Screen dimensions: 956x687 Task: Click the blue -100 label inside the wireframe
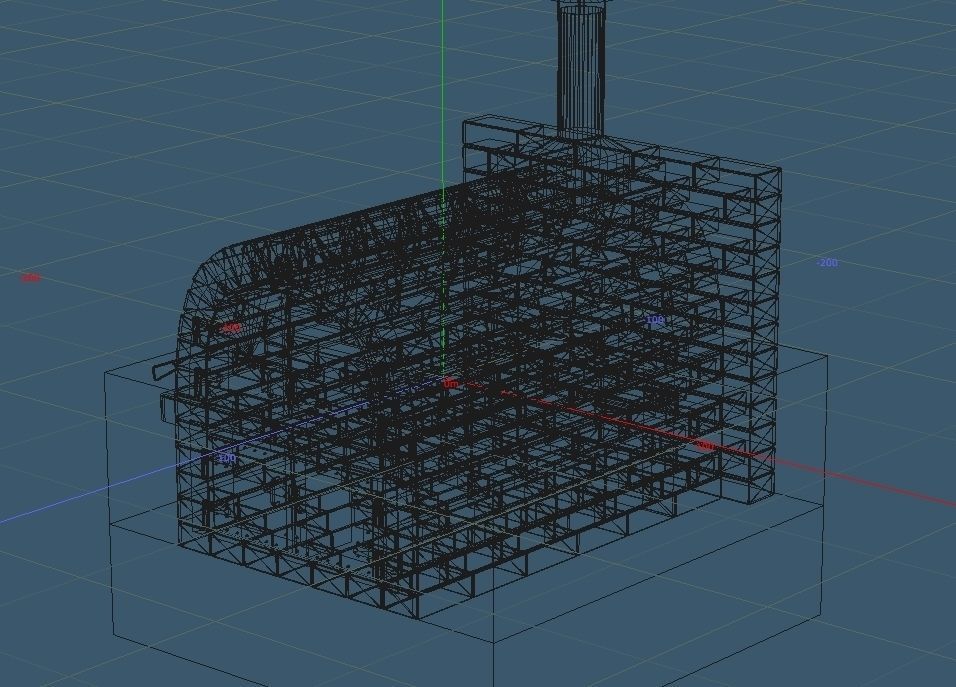(654, 319)
